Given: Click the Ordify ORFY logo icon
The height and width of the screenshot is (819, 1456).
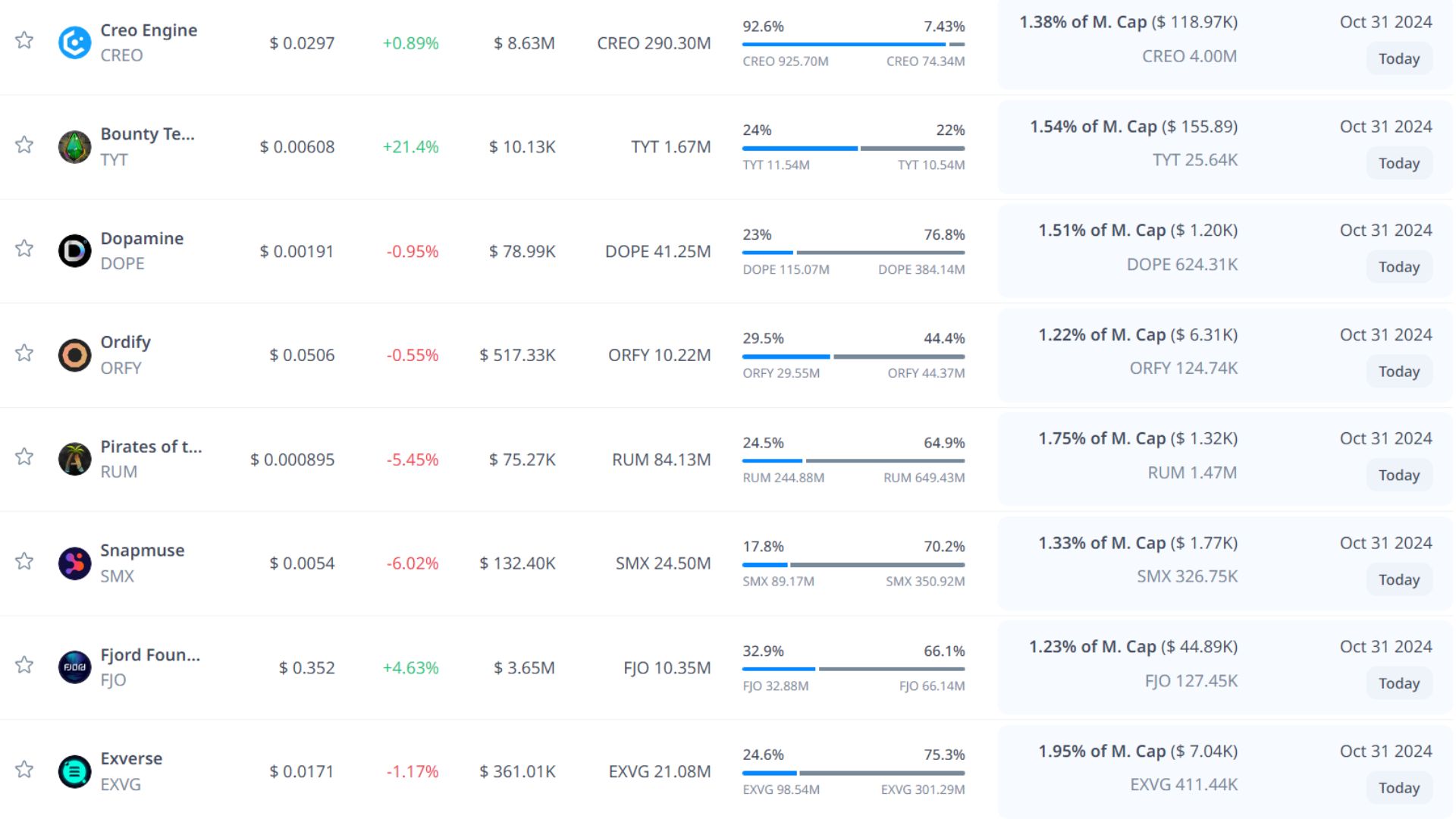Looking at the screenshot, I should [74, 355].
